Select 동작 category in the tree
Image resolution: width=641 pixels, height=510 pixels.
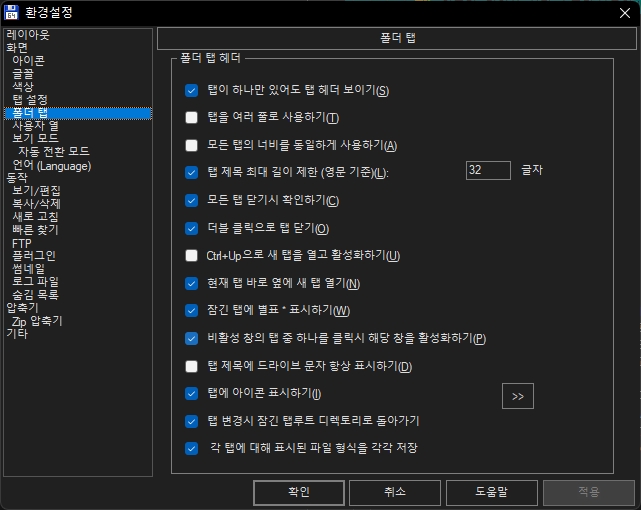coord(17,178)
